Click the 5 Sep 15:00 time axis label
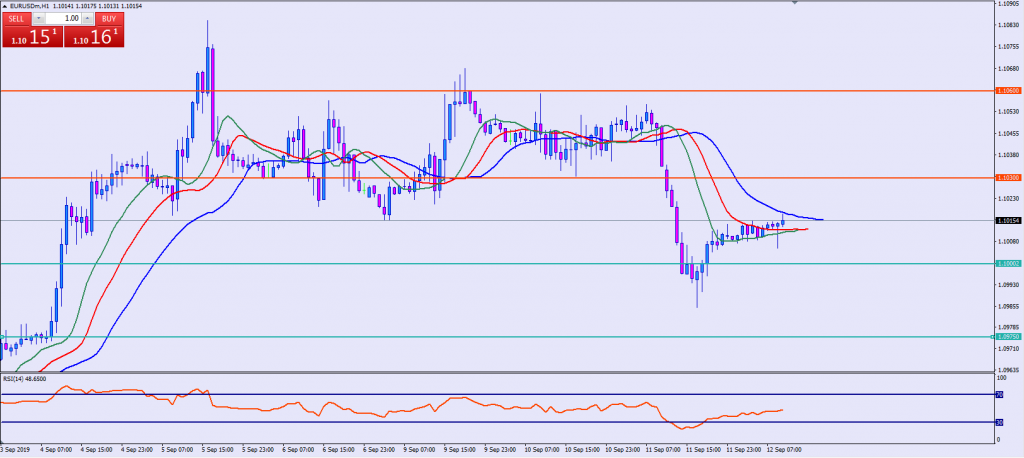Image resolution: width=1024 pixels, height=458 pixels. point(217,450)
